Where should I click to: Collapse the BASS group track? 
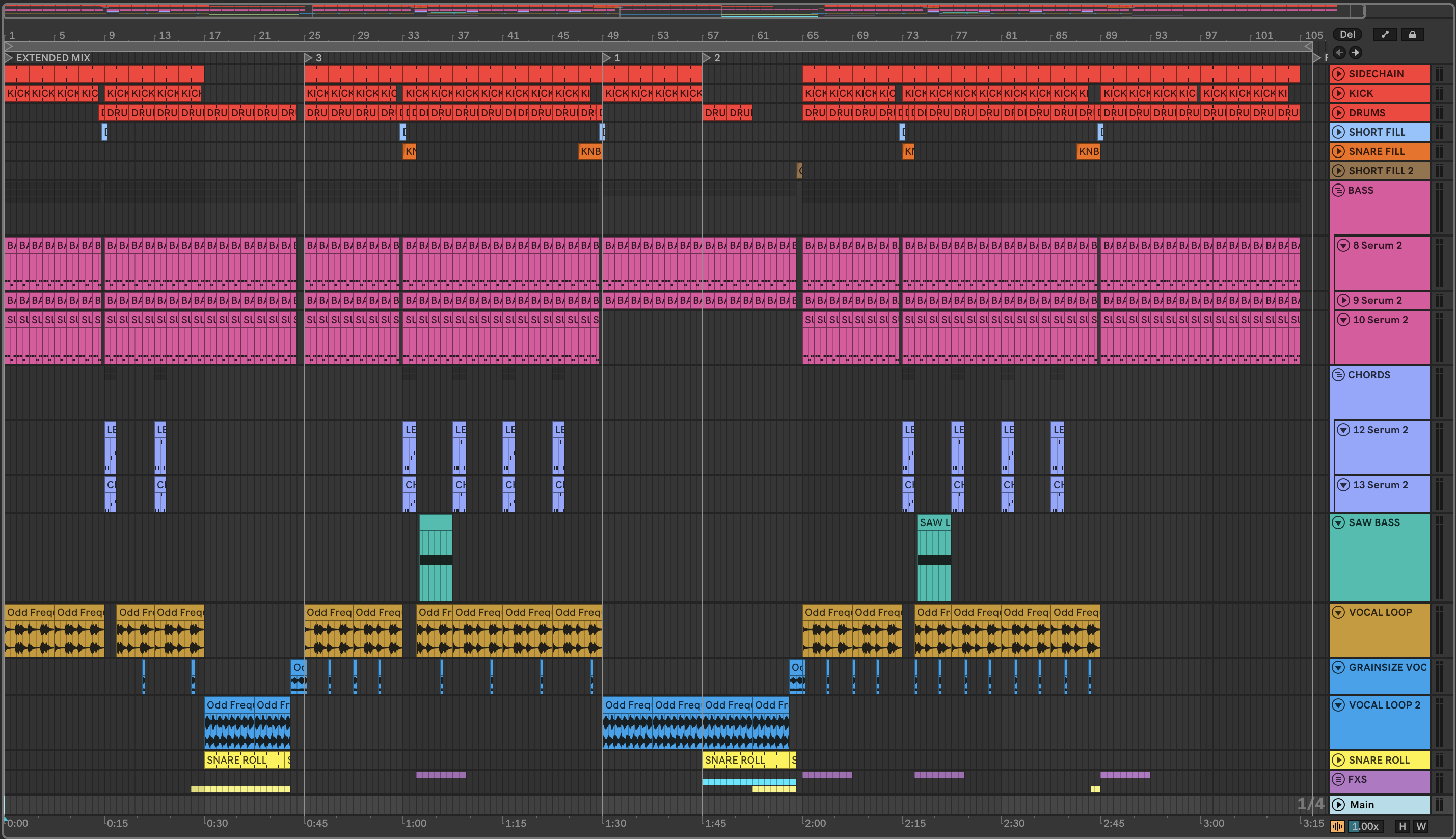click(1338, 190)
